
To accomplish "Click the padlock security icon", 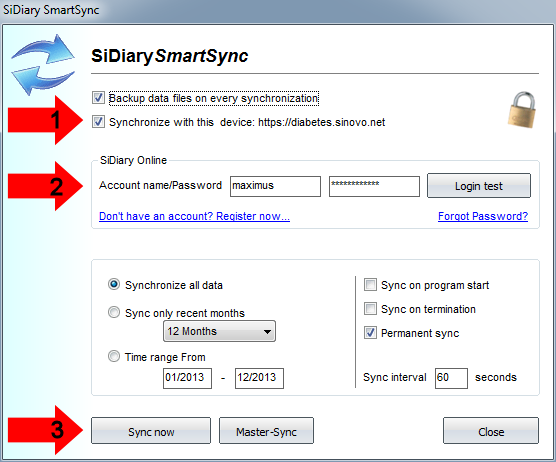I will click(521, 109).
